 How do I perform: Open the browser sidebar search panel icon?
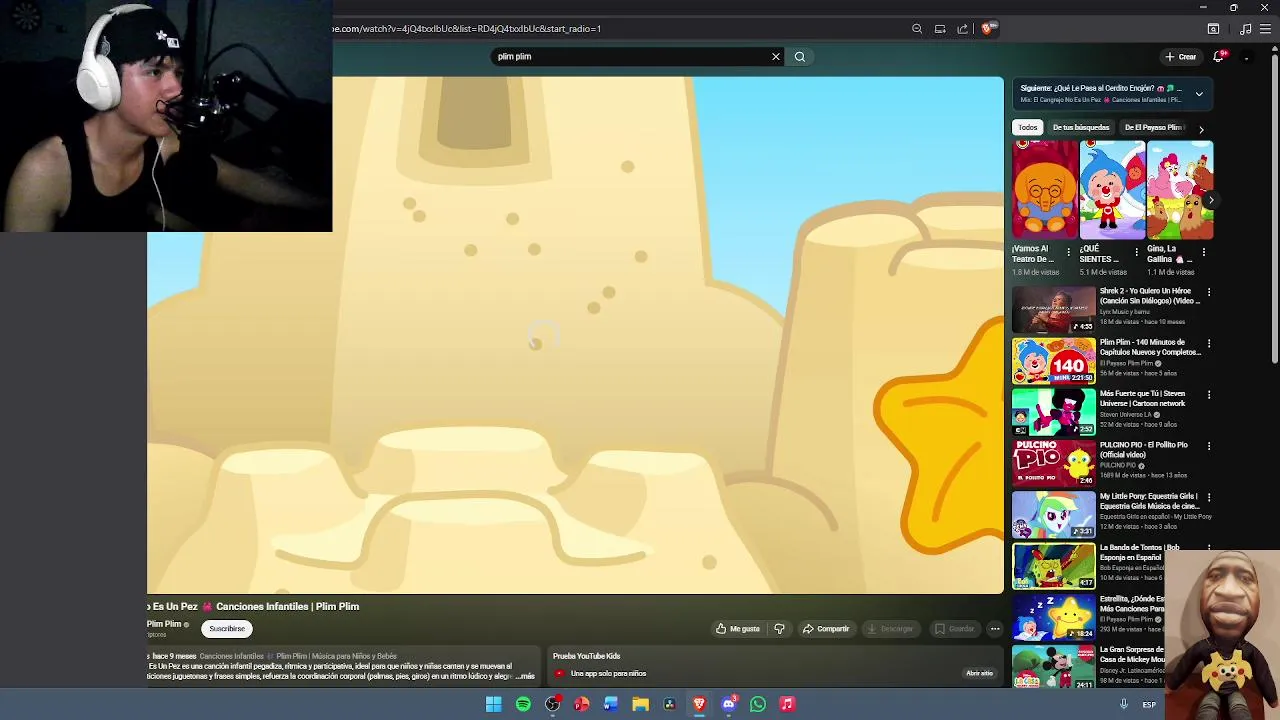[x=1213, y=29]
